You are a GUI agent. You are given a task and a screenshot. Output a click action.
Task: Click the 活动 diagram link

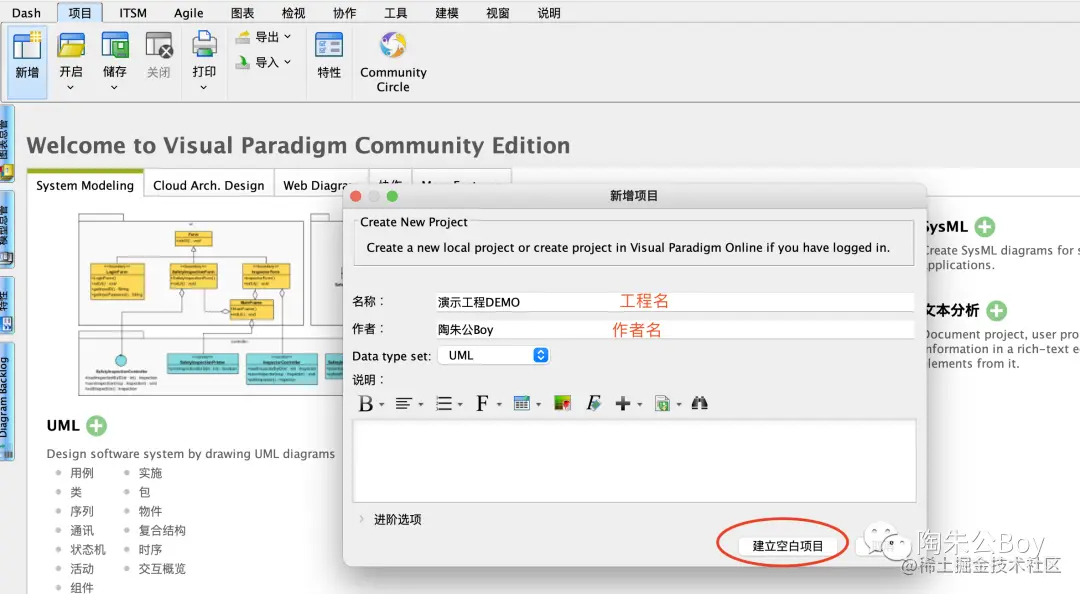[82, 569]
